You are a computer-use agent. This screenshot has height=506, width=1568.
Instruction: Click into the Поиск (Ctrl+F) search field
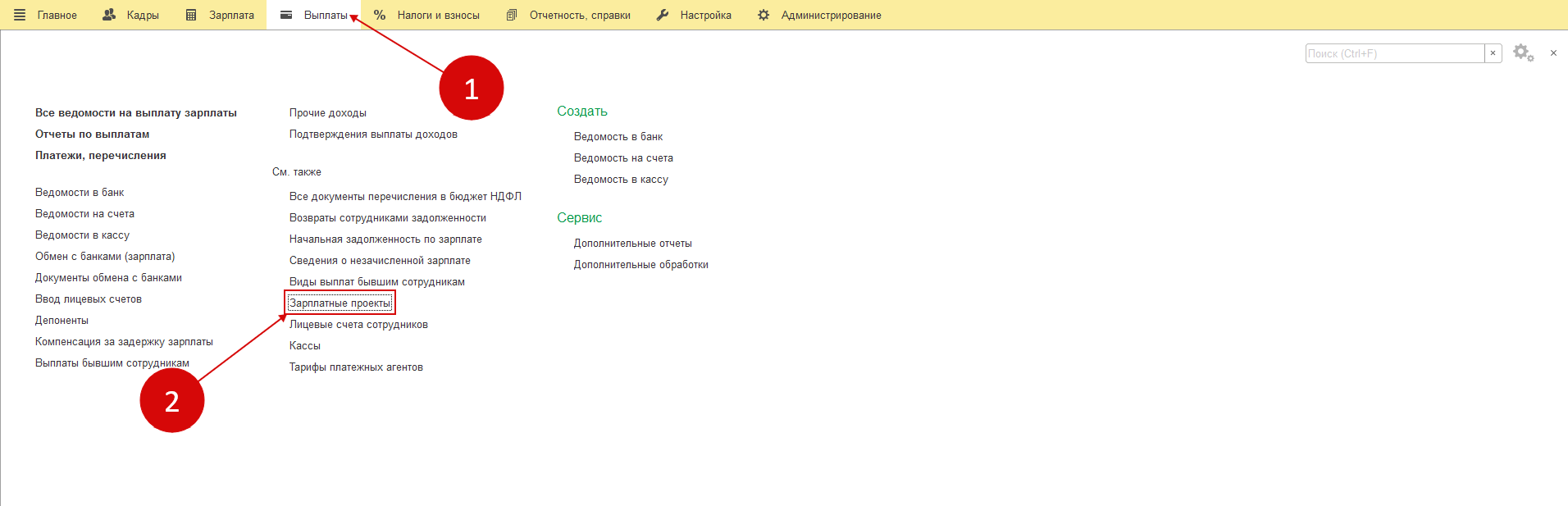point(1394,53)
